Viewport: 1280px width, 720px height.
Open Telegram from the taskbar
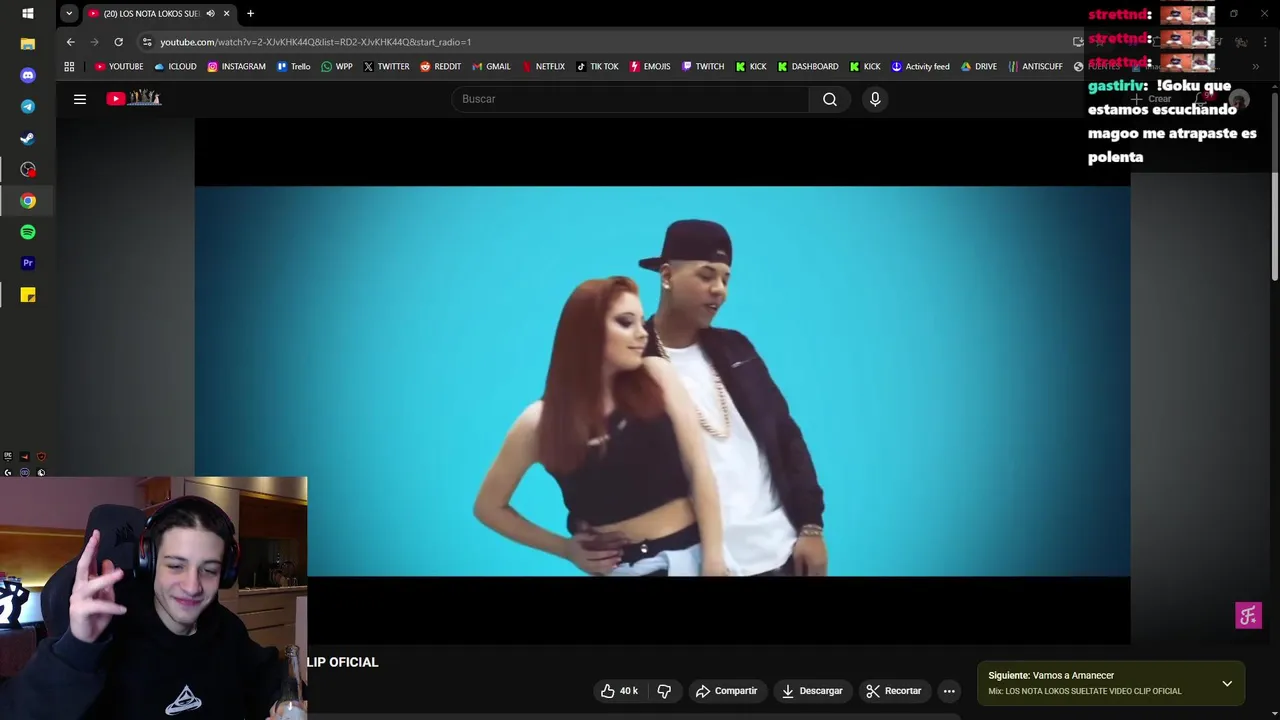(28, 106)
